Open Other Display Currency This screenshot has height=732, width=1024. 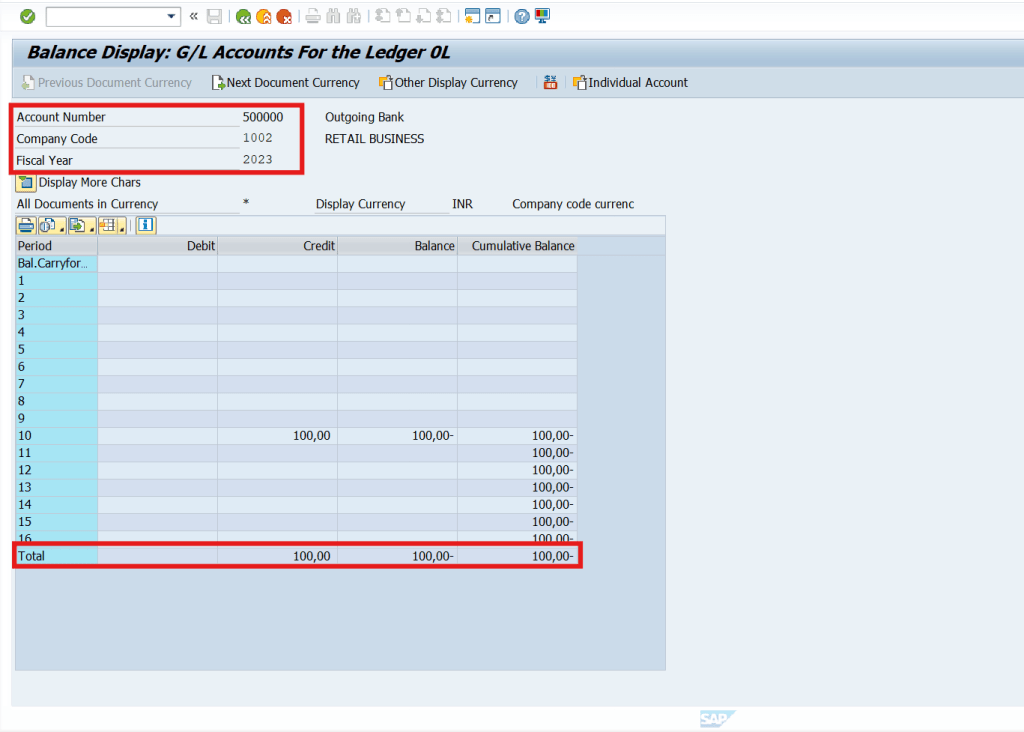[x=448, y=83]
